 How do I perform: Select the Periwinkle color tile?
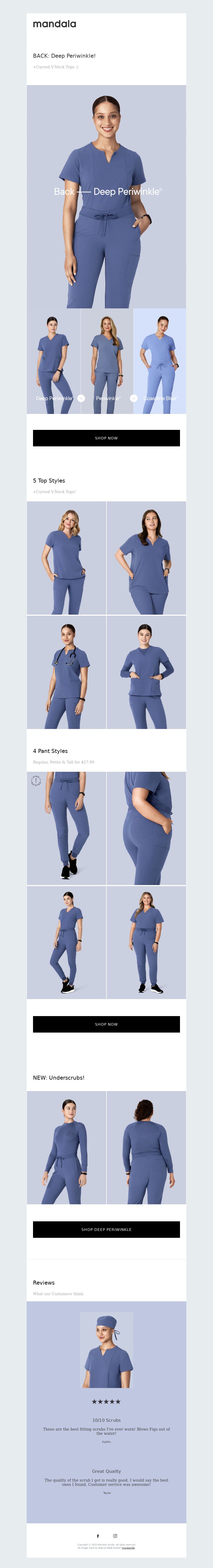107,361
